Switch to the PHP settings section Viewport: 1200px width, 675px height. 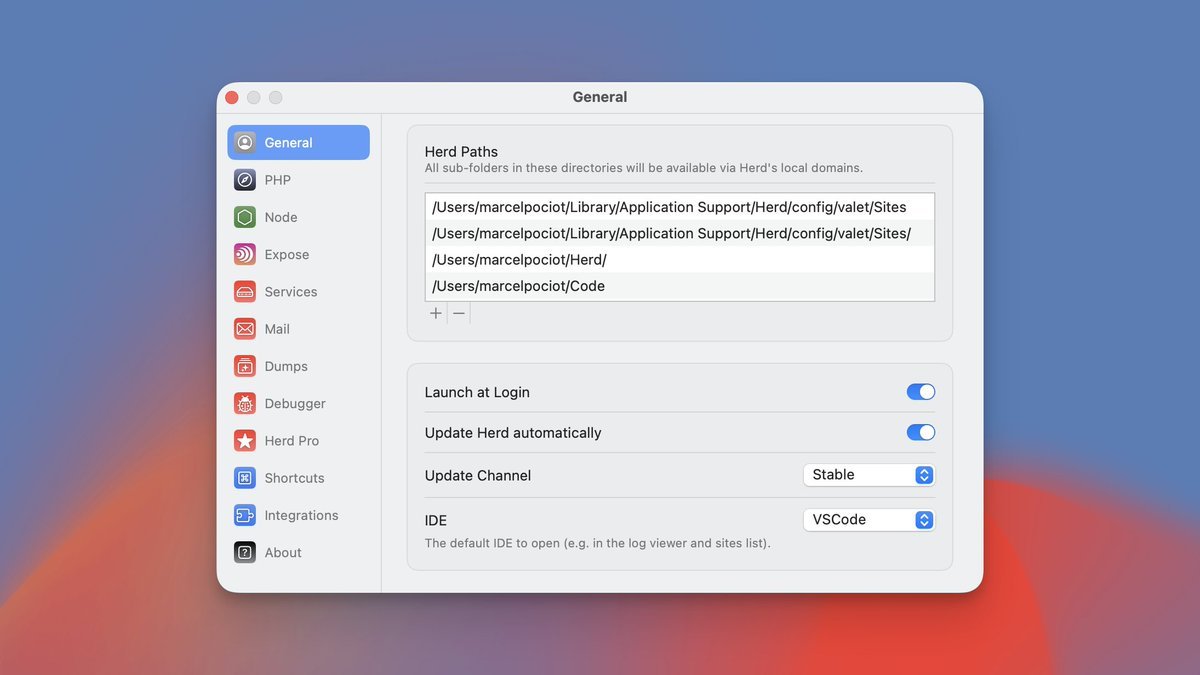(x=278, y=180)
